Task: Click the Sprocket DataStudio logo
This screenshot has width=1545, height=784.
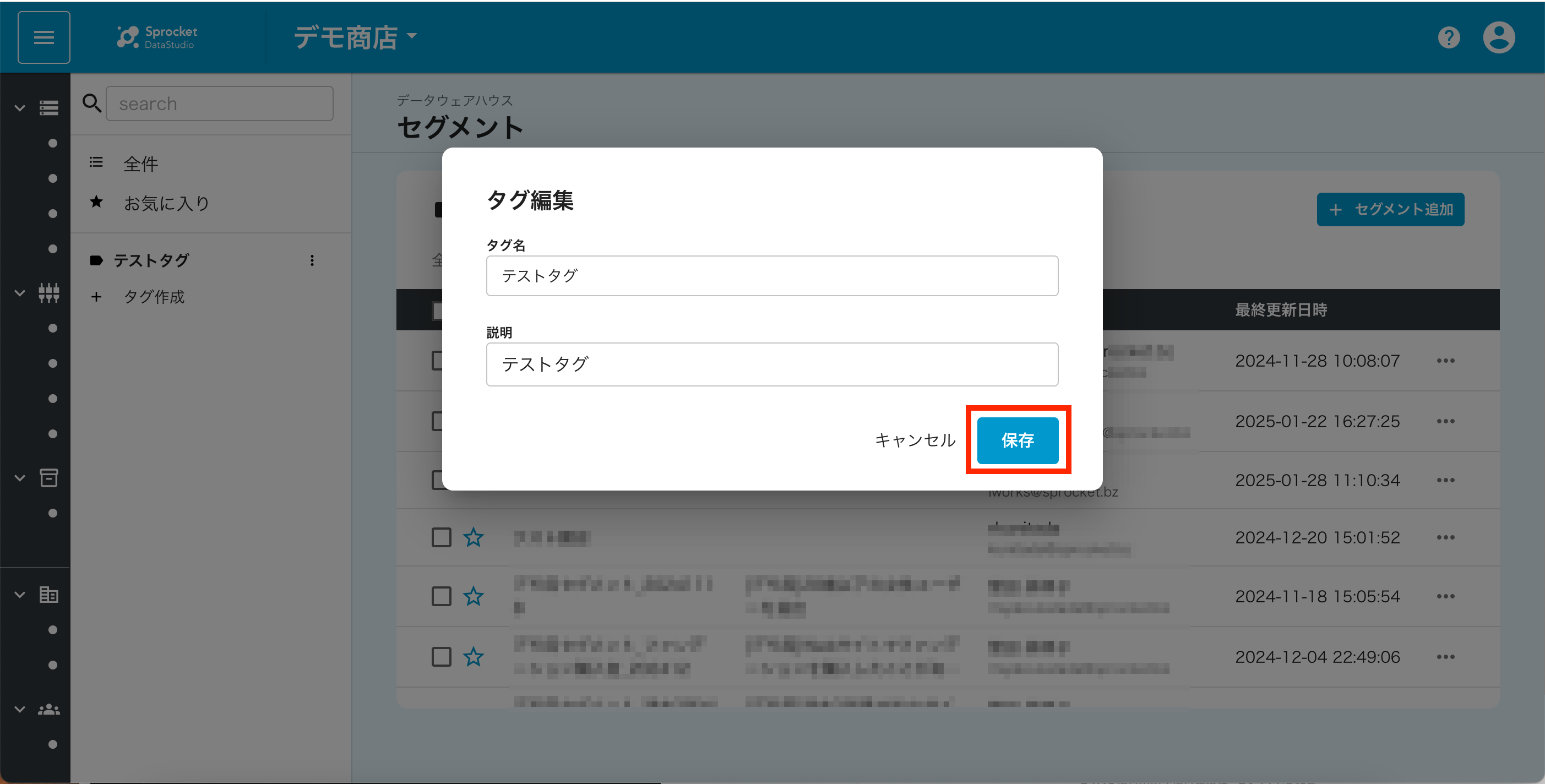Action: click(x=157, y=37)
